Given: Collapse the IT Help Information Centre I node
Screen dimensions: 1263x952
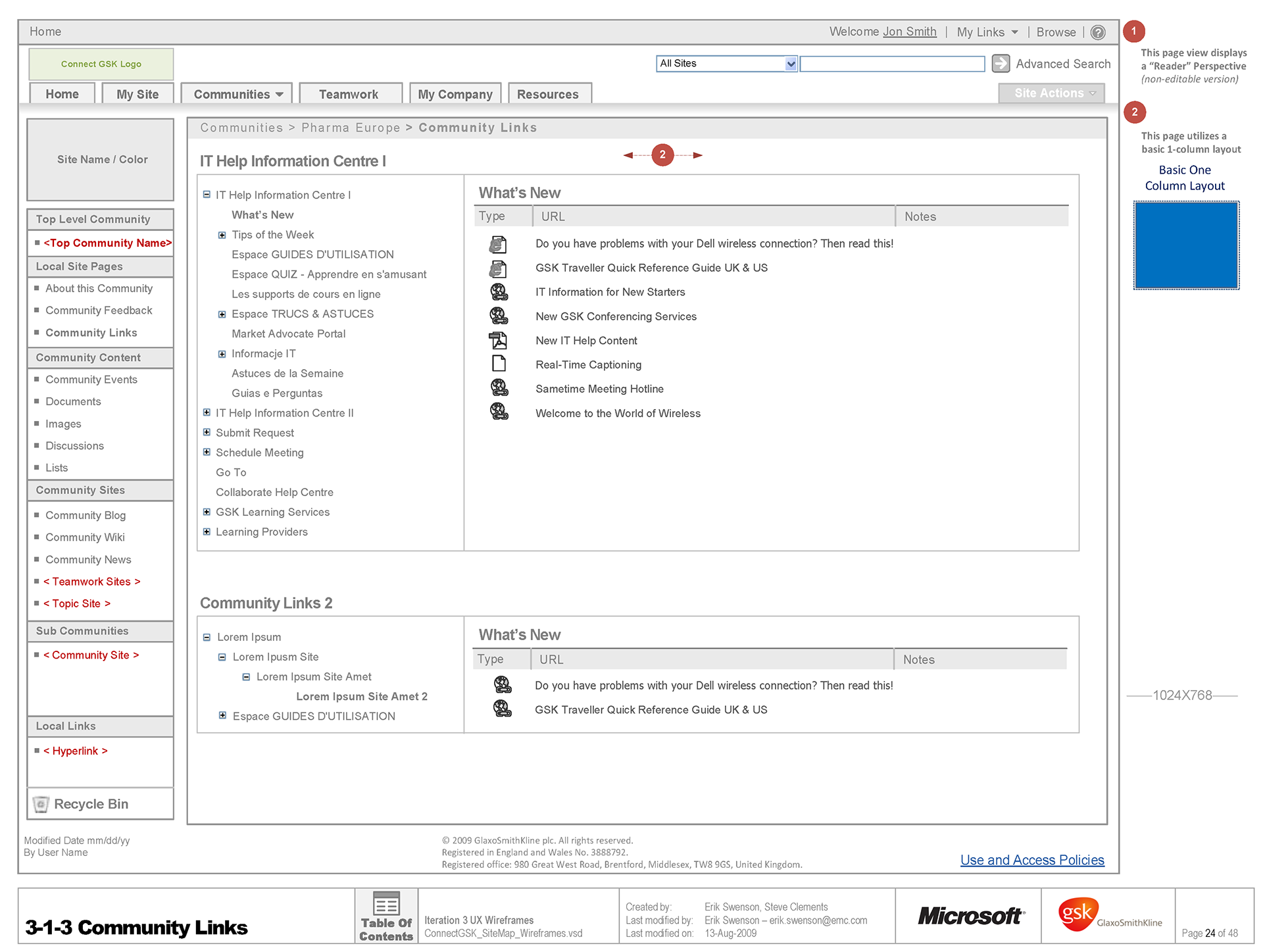Looking at the screenshot, I should 207,195.
